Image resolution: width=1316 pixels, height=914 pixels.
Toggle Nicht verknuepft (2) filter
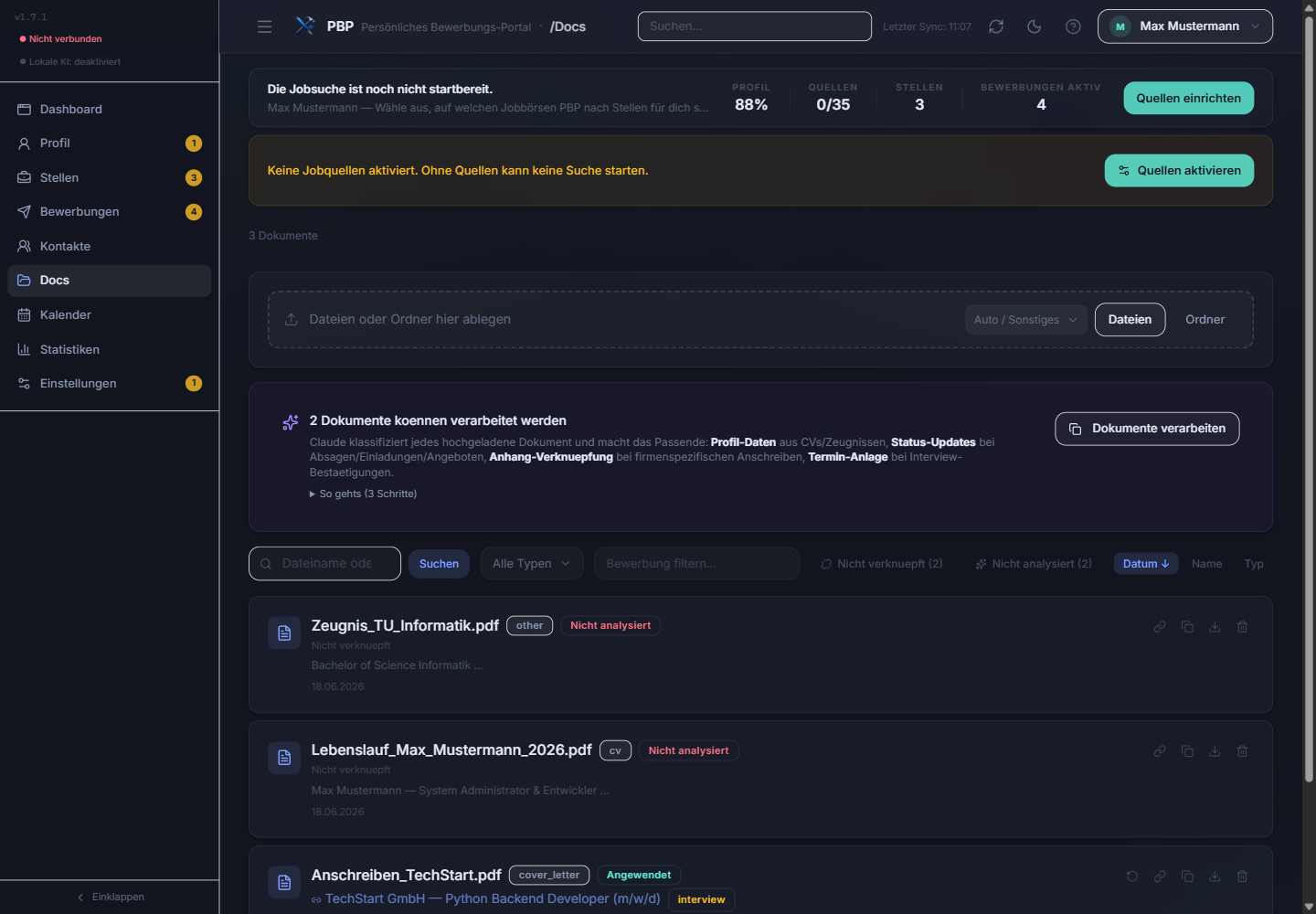click(x=882, y=564)
